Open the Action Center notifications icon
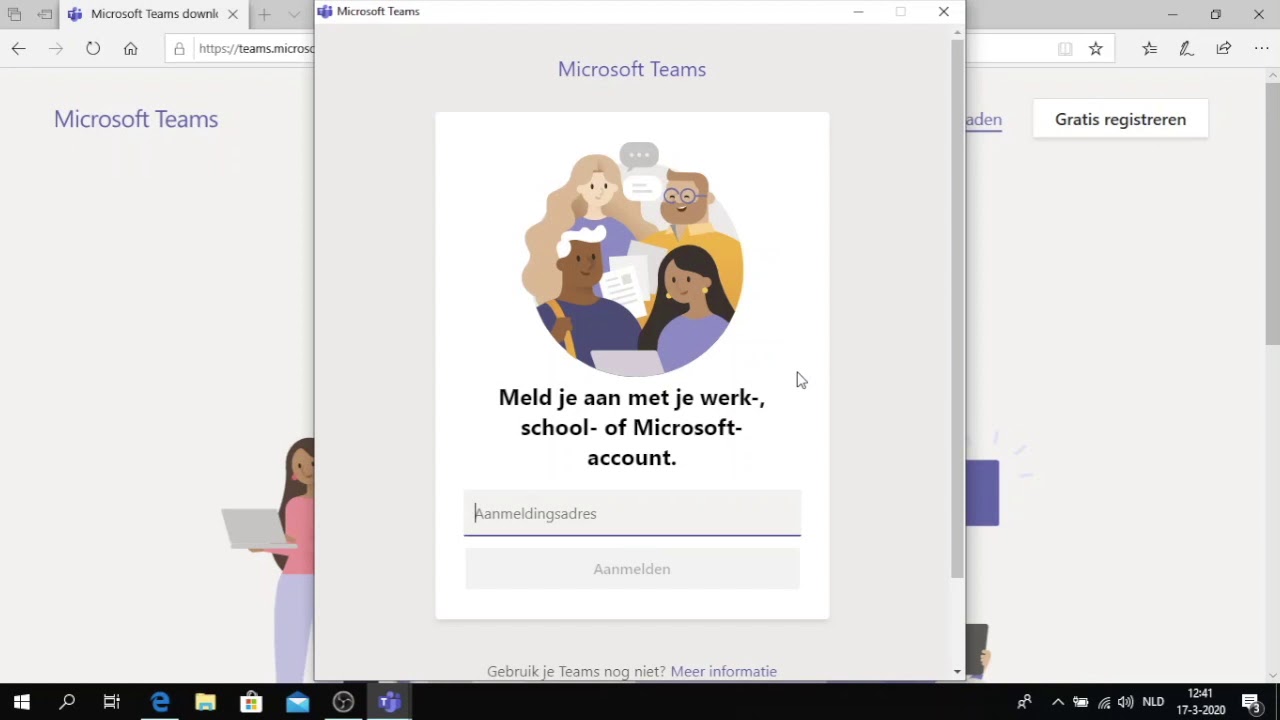The width and height of the screenshot is (1280, 720). 1250,702
